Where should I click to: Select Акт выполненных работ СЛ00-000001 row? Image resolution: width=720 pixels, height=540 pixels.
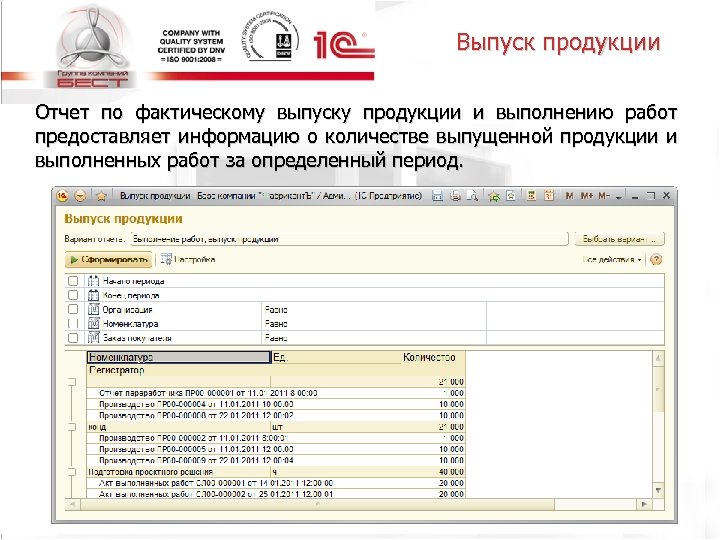[276, 483]
